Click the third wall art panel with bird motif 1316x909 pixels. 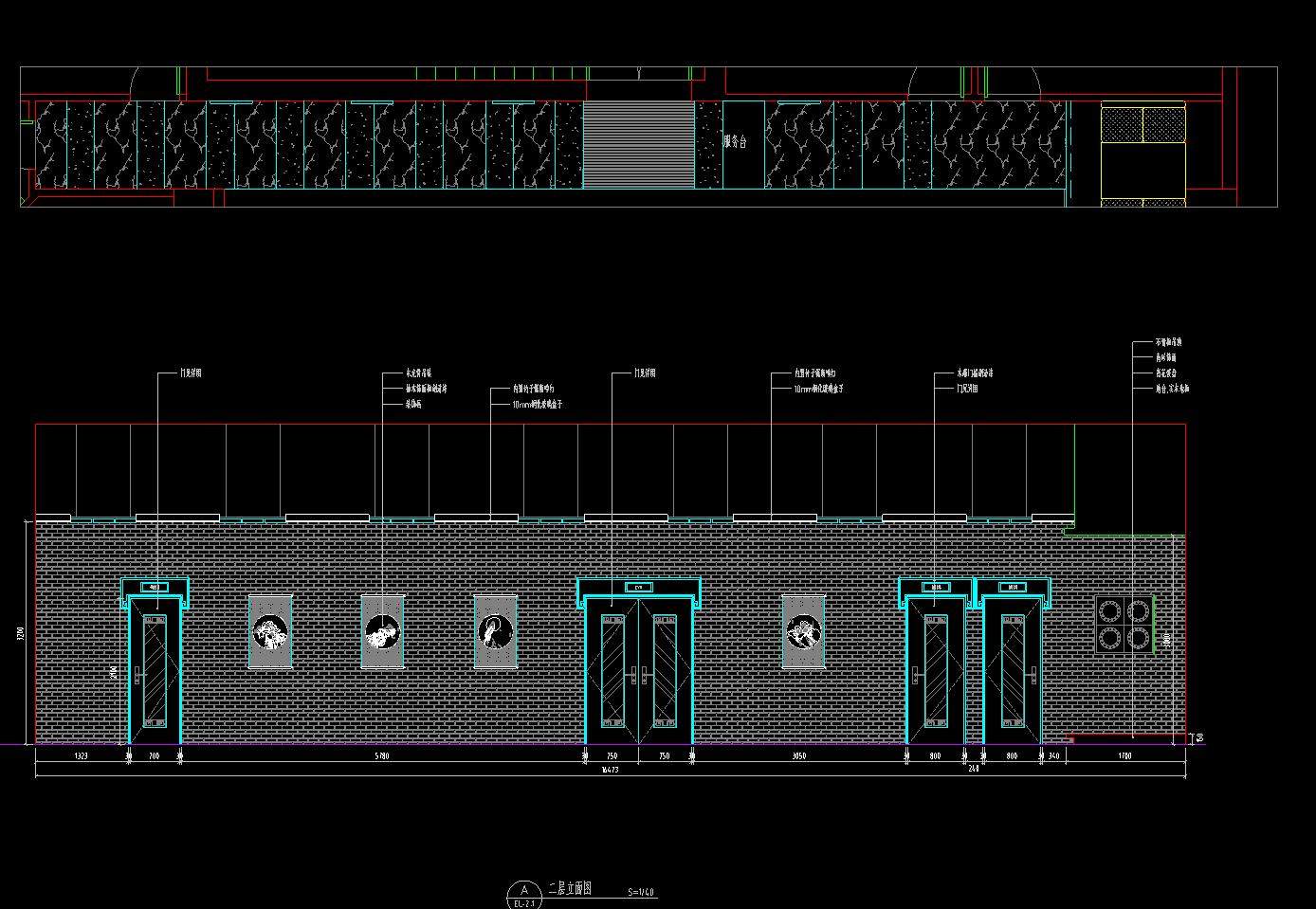click(x=495, y=631)
